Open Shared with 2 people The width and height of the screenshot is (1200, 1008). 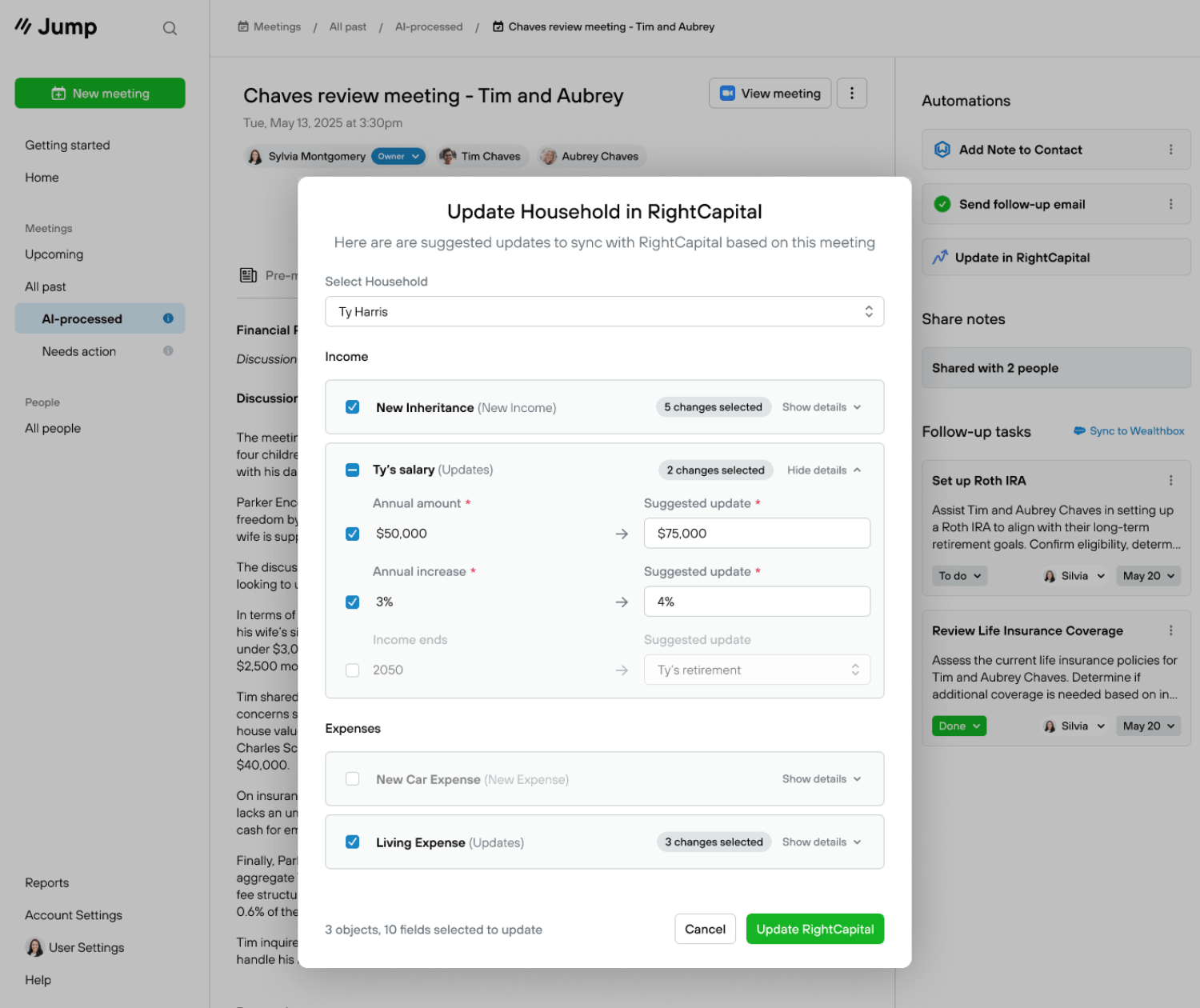click(x=1056, y=368)
